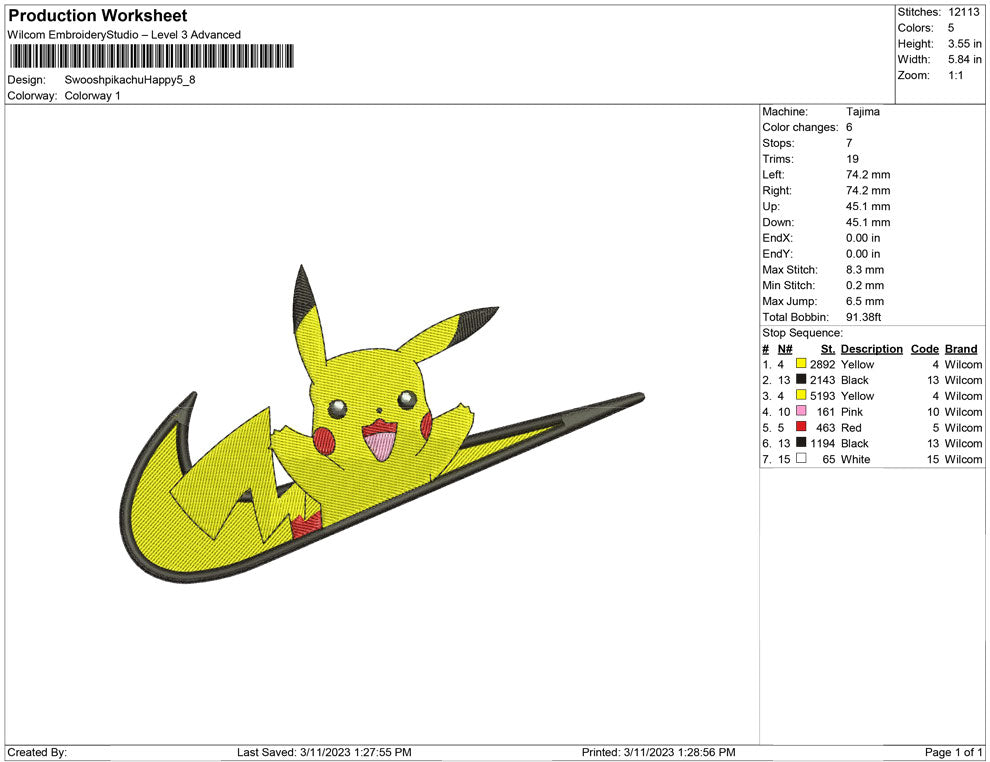
Task: Click the Min Stitch value '0.2 mm'
Action: 865,285
